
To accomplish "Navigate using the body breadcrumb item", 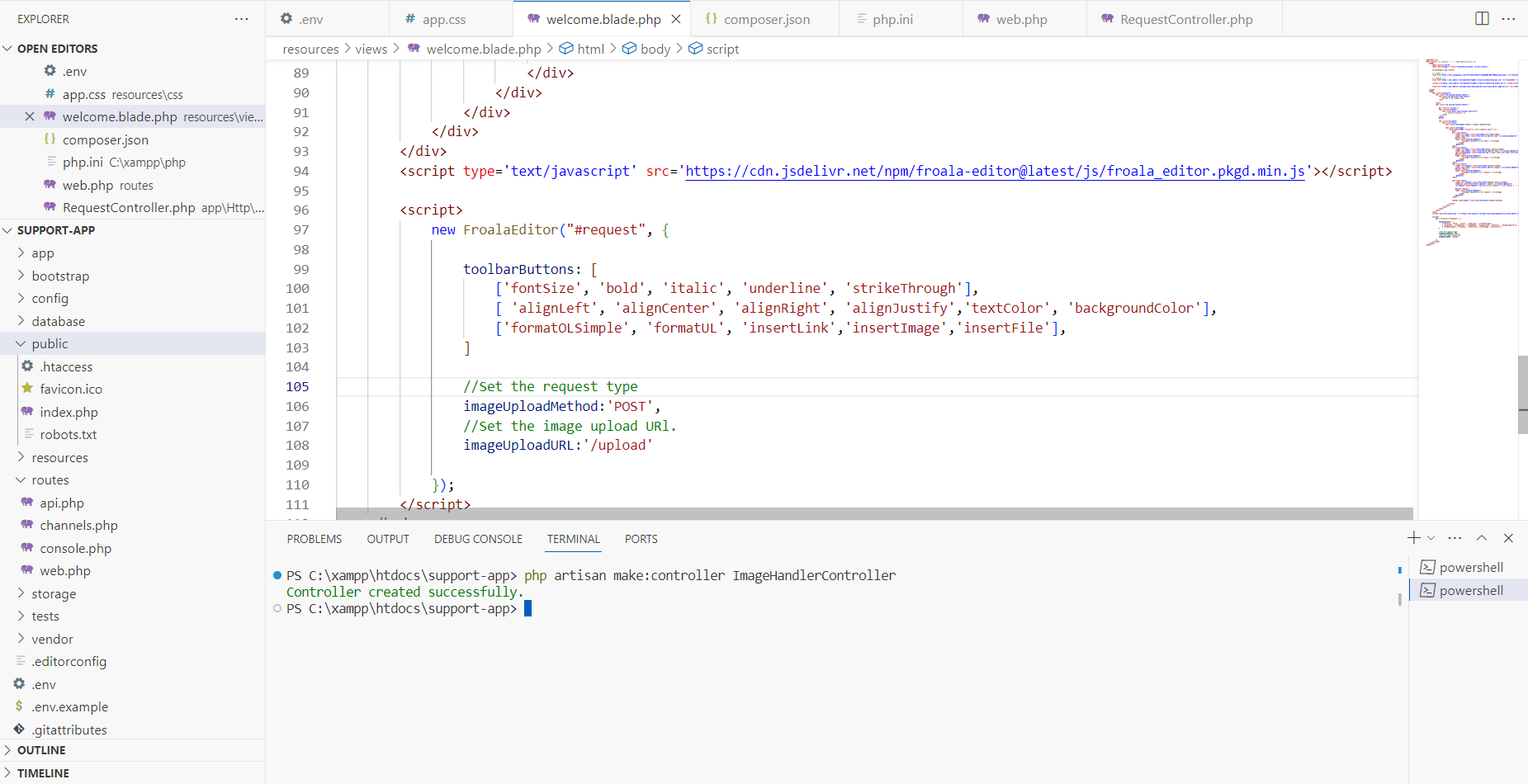I will (x=655, y=49).
